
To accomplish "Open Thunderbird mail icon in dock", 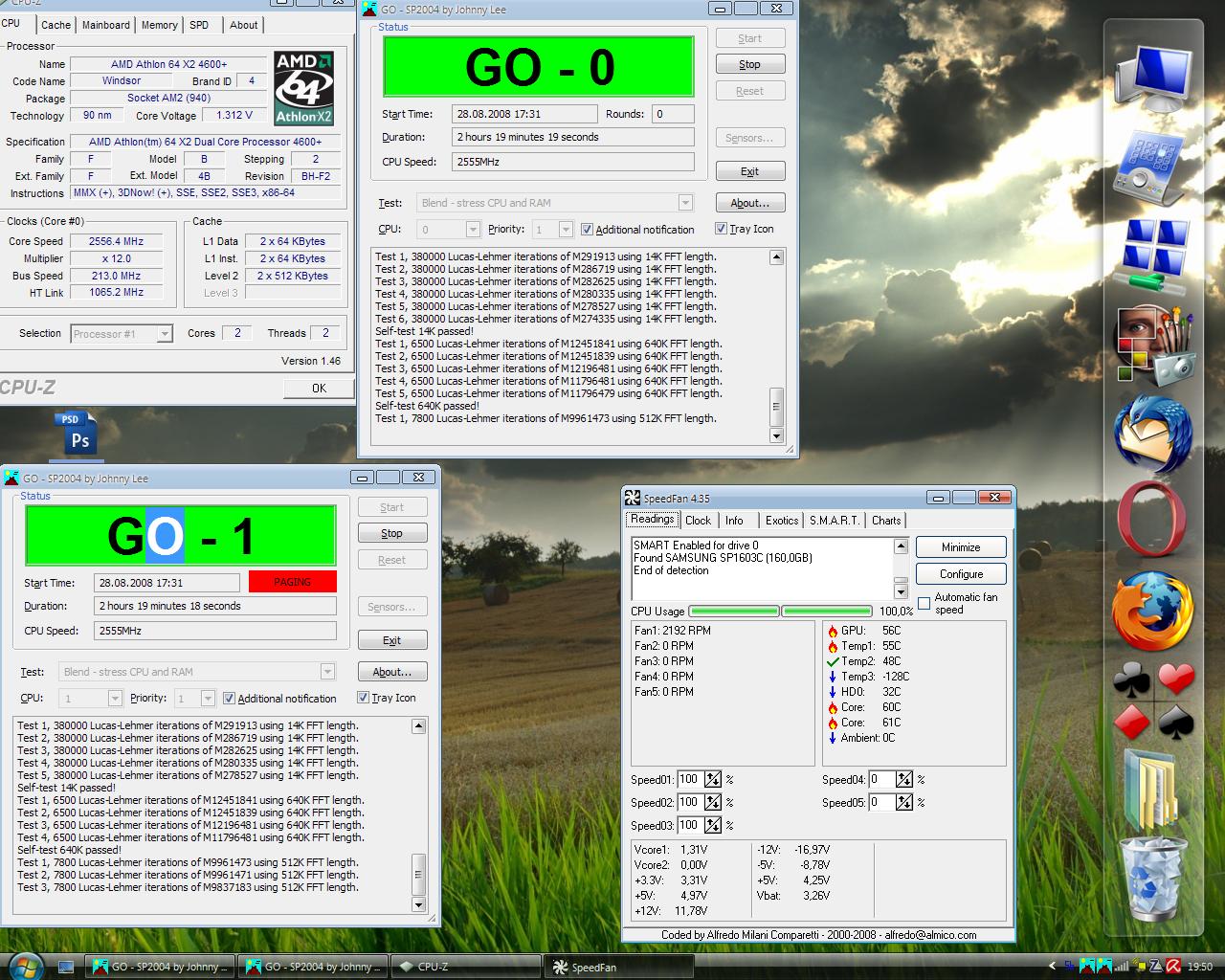I will [x=1152, y=434].
